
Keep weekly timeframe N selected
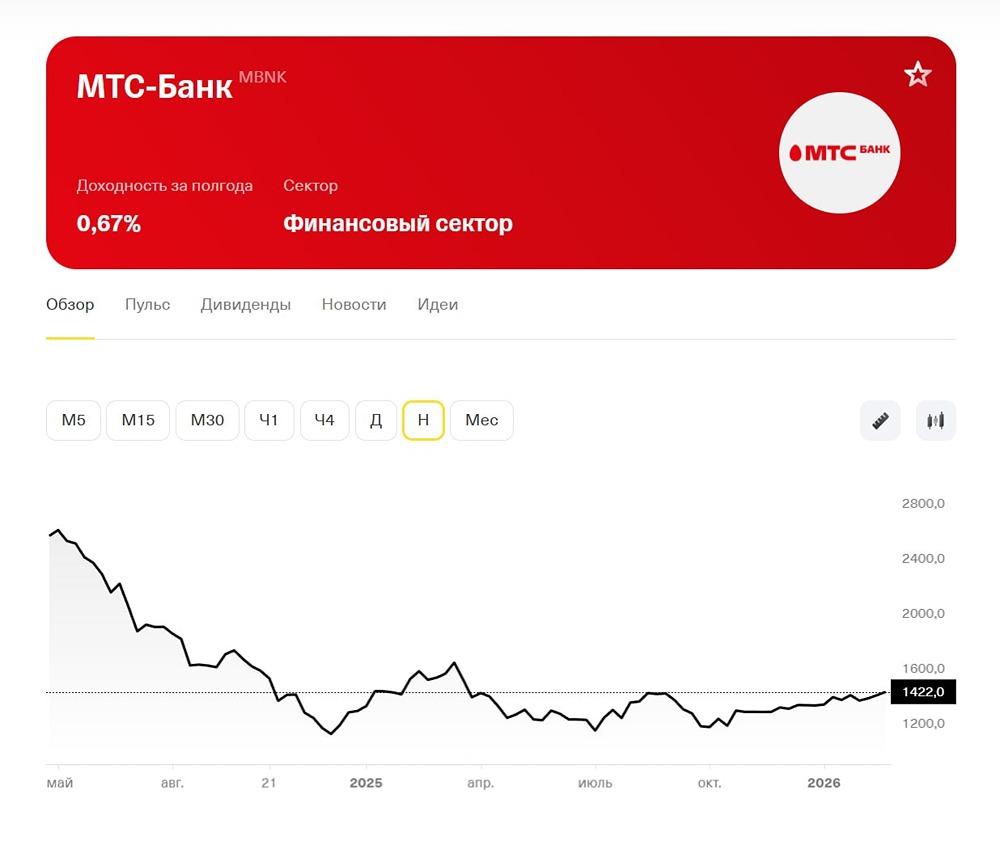[x=423, y=420]
